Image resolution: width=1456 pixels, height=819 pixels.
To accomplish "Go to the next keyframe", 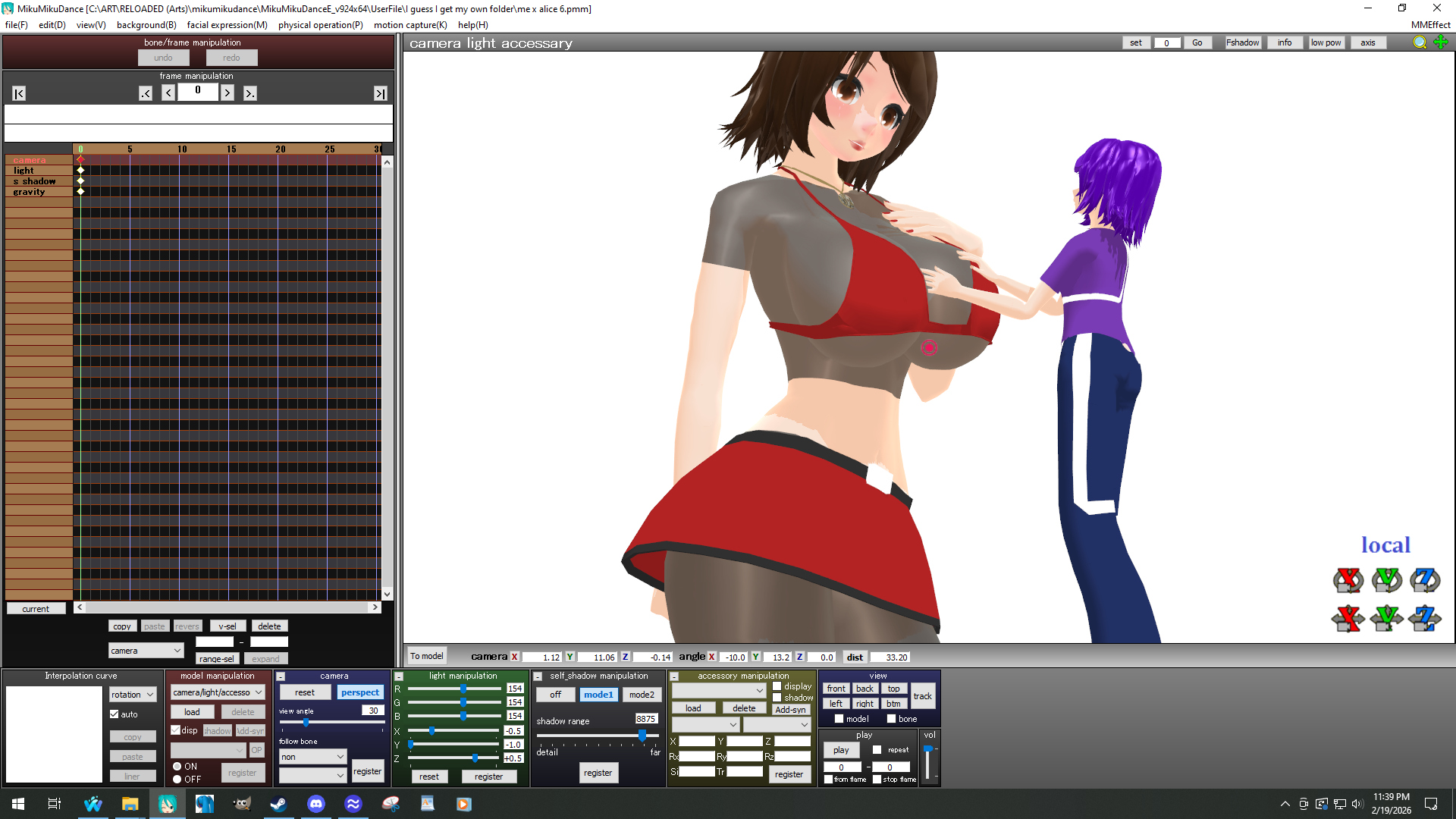I will [249, 93].
